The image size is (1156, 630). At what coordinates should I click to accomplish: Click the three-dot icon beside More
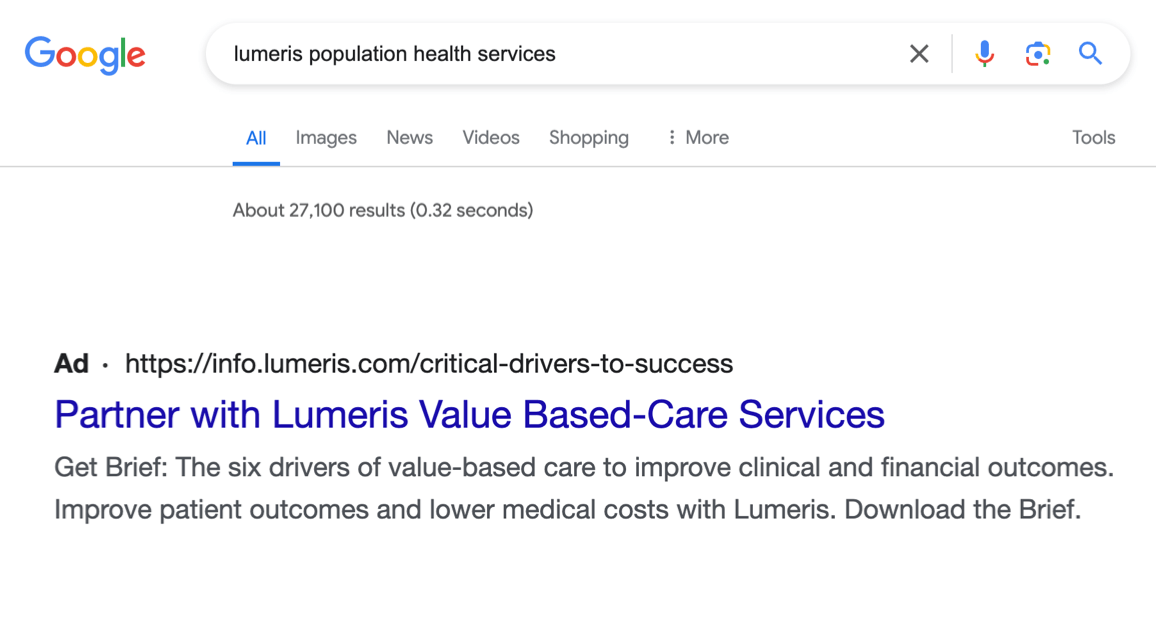pos(671,138)
